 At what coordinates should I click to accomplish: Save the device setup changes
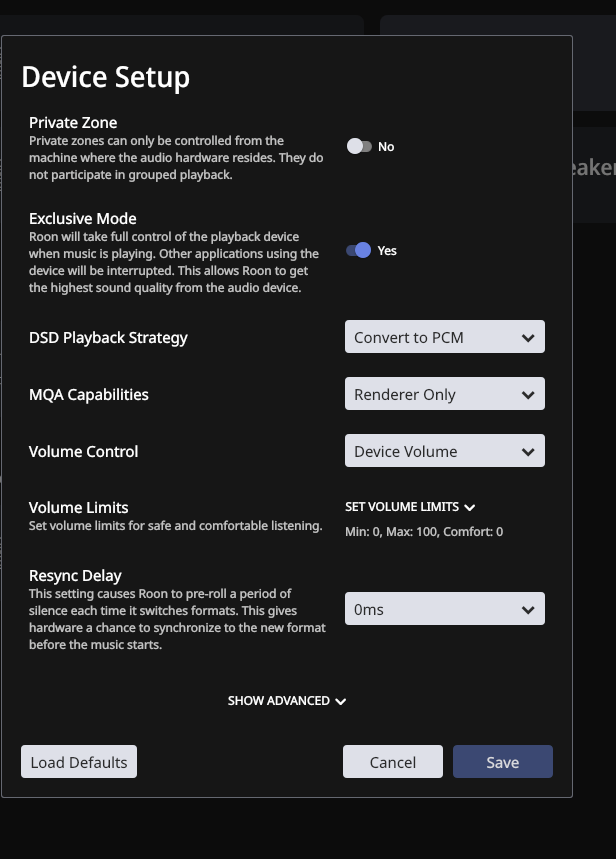click(x=502, y=762)
